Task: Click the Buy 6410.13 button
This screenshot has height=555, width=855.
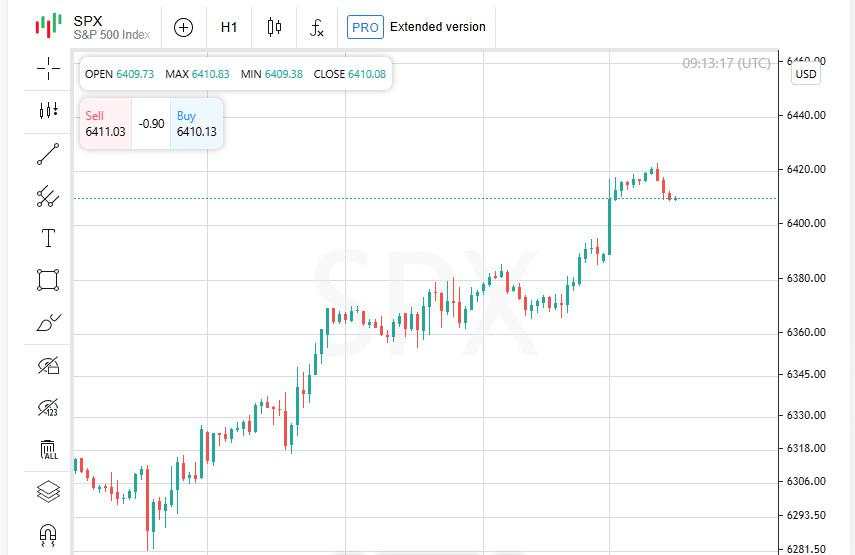Action: 197,124
